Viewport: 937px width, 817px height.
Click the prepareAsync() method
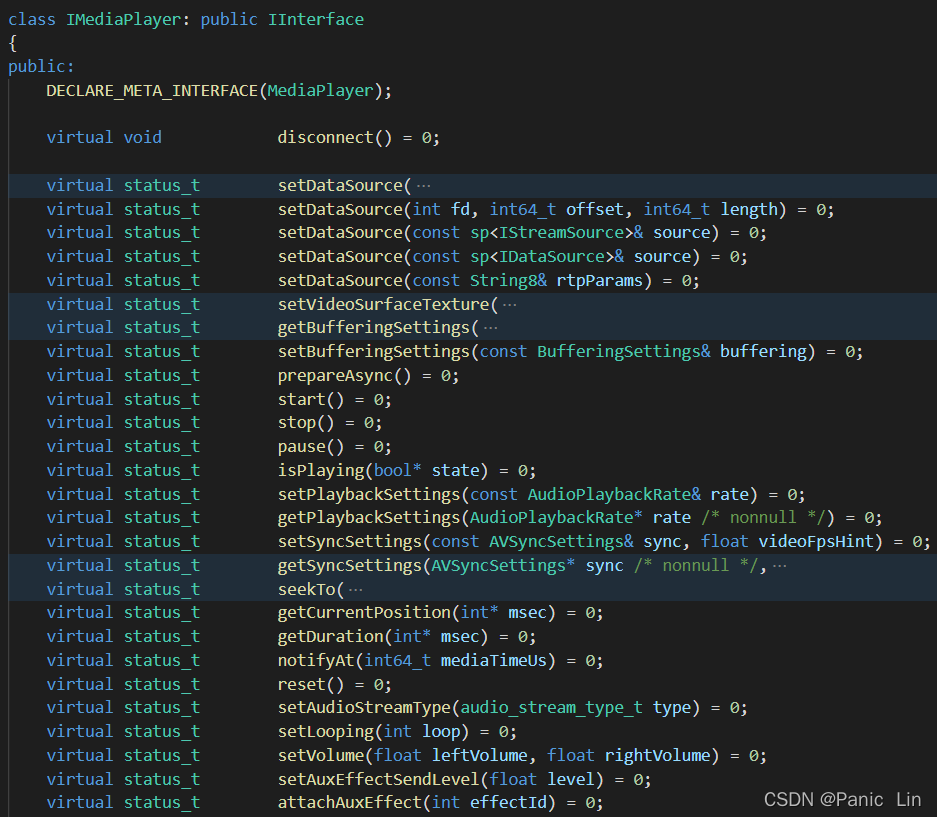coord(344,376)
